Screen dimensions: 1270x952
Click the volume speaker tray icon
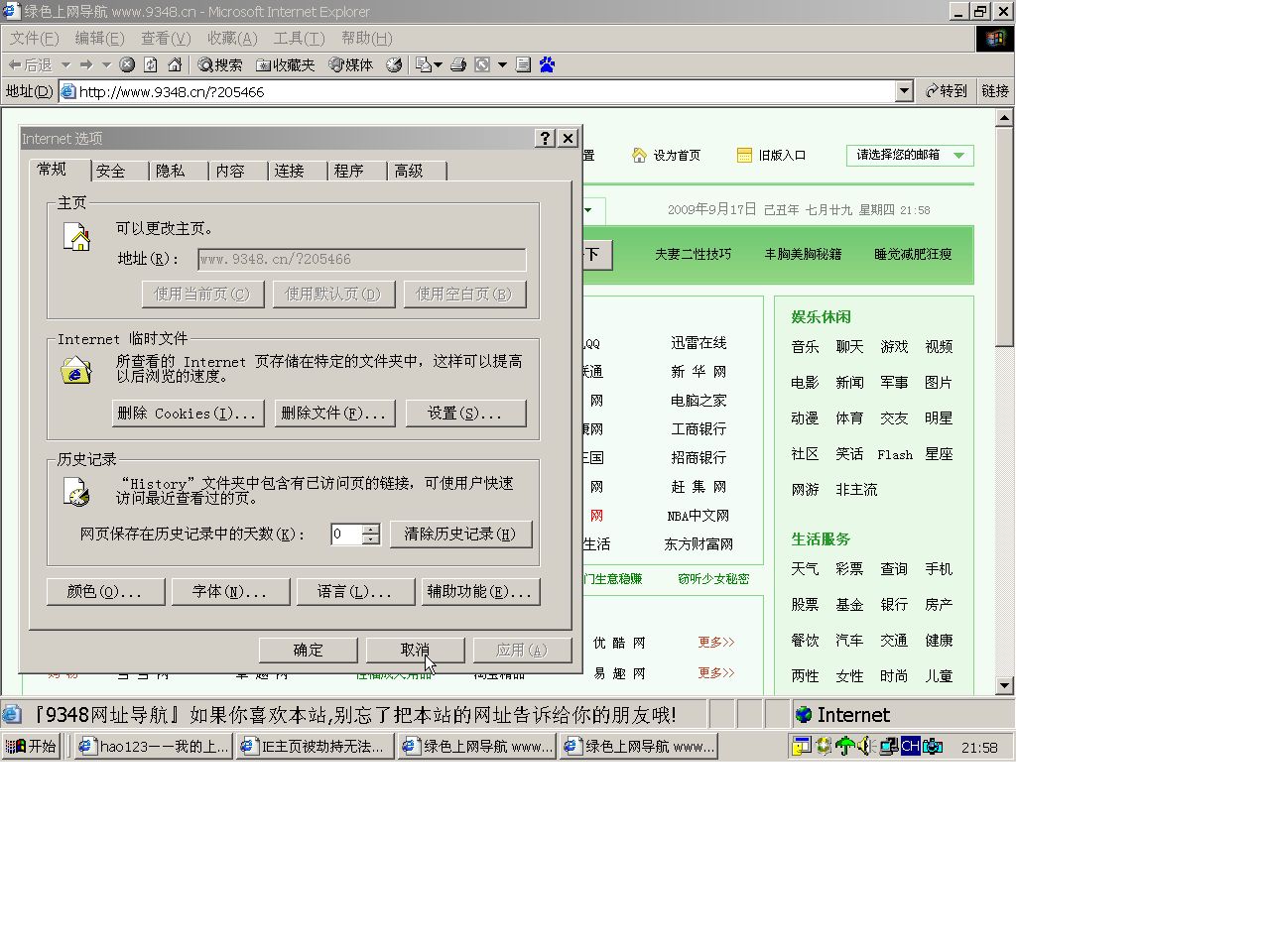coord(866,746)
